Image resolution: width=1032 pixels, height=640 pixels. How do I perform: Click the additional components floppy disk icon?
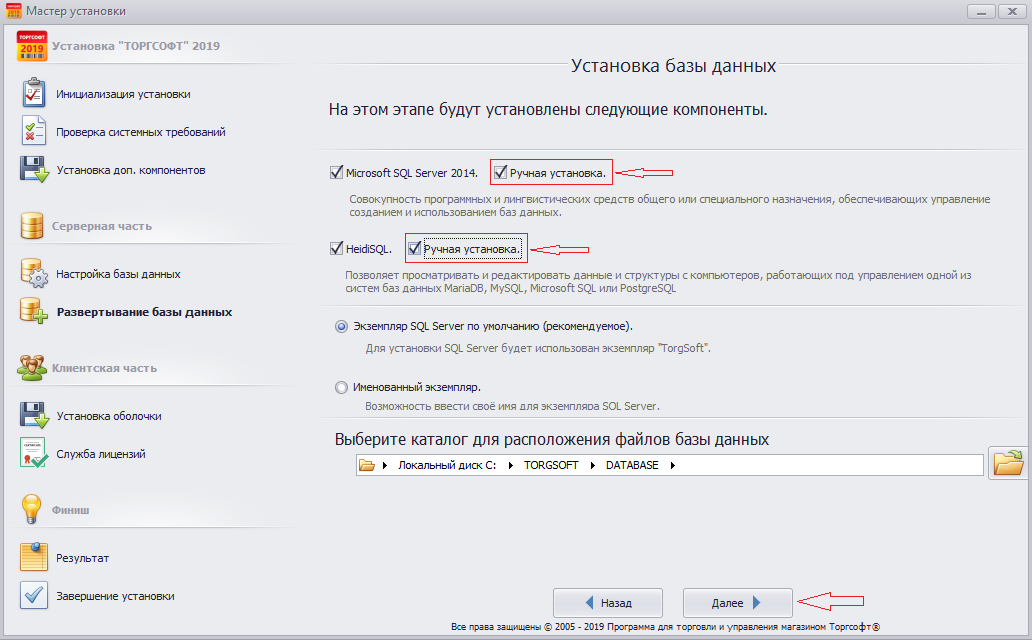click(x=34, y=169)
